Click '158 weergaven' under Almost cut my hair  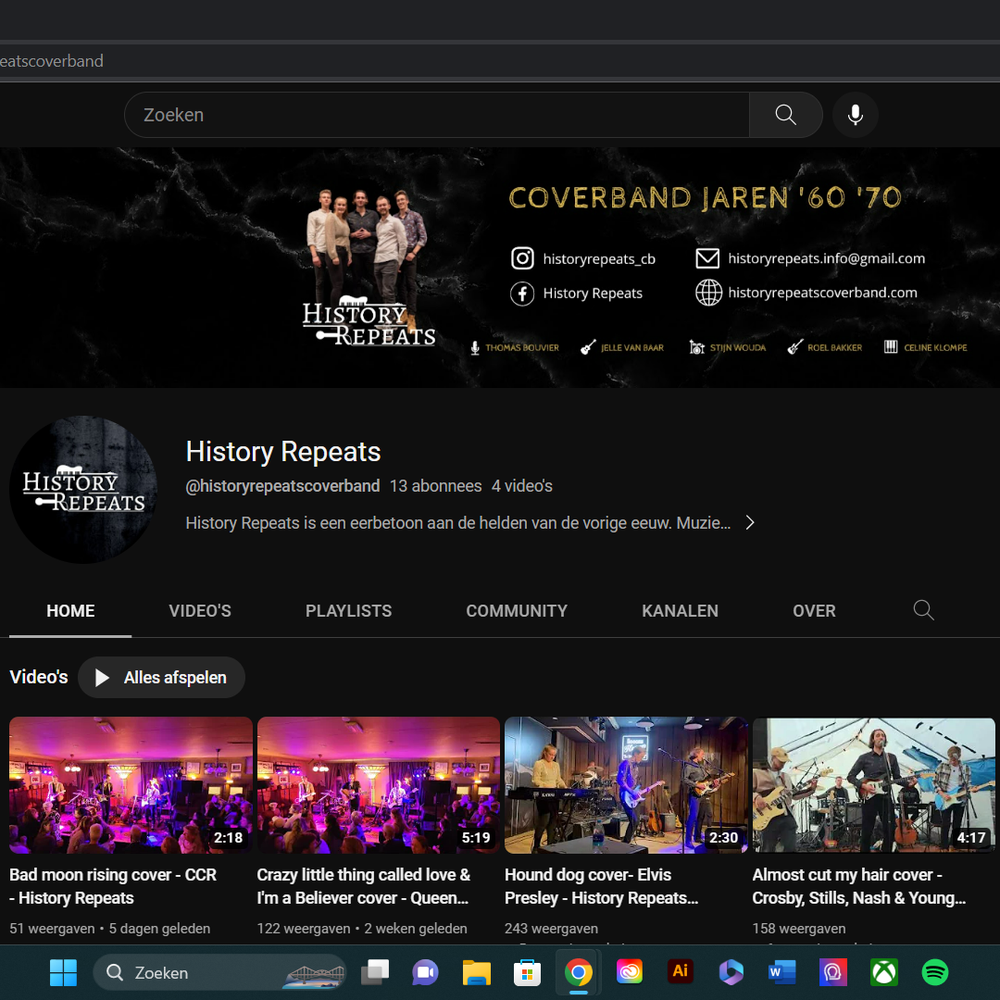[798, 929]
